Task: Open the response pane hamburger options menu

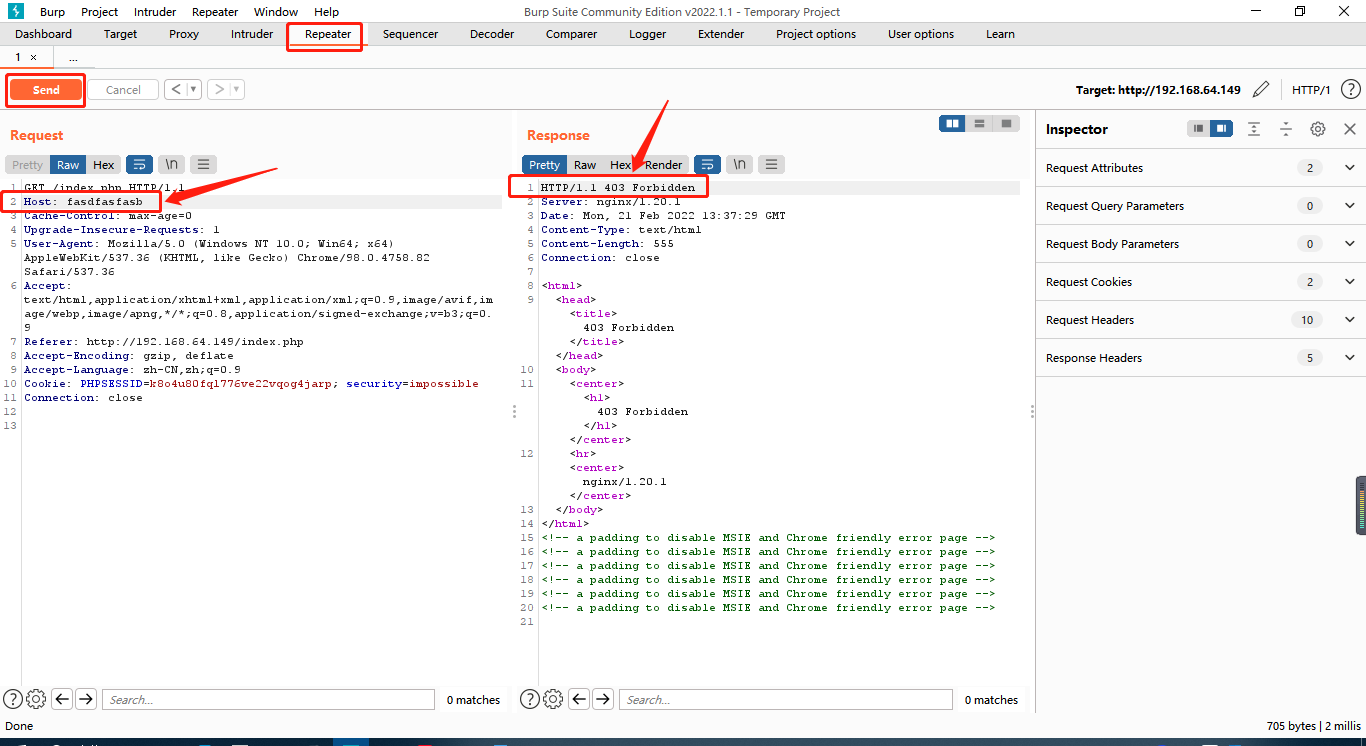Action: (770, 165)
